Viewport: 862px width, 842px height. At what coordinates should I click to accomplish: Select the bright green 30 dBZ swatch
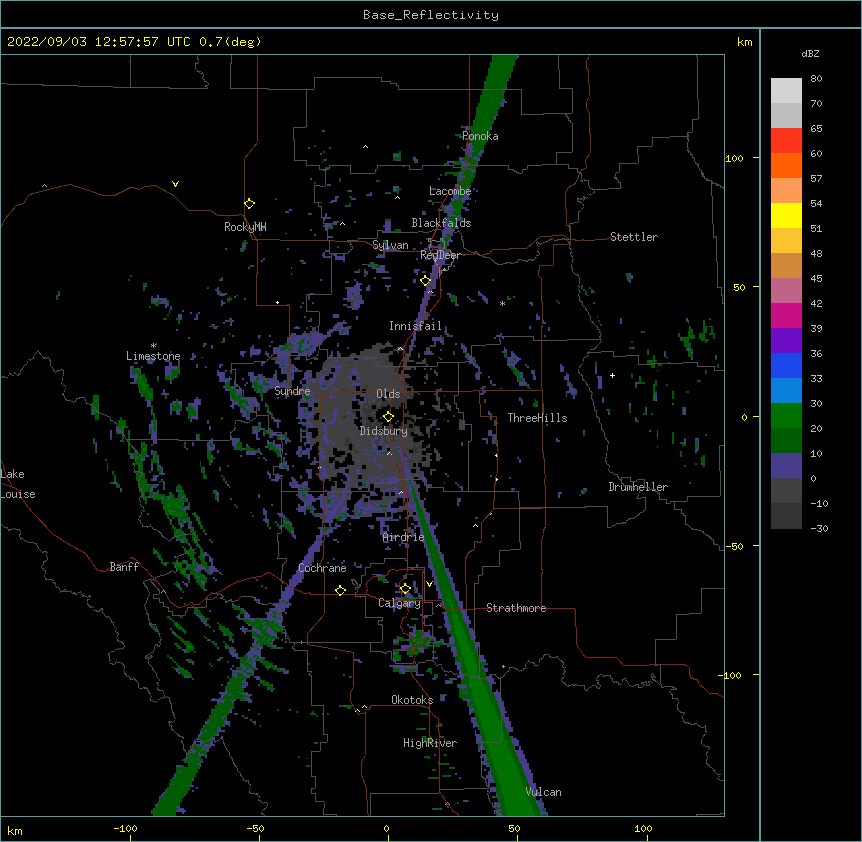pyautogui.click(x=786, y=416)
